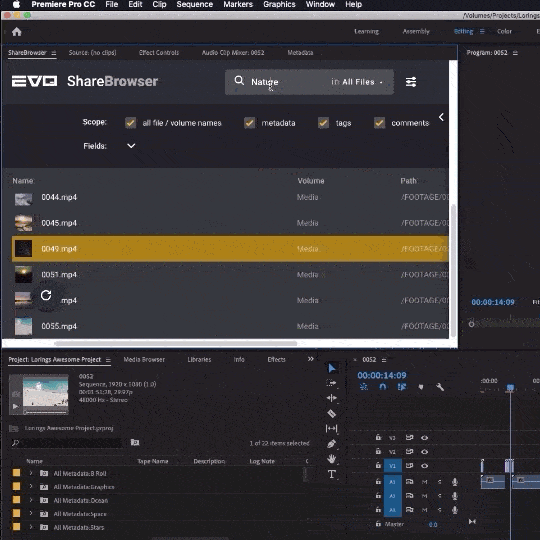Screen dimensions: 540x540
Task: Click the new bin folder icon beside project search
Action: (x=135, y=442)
